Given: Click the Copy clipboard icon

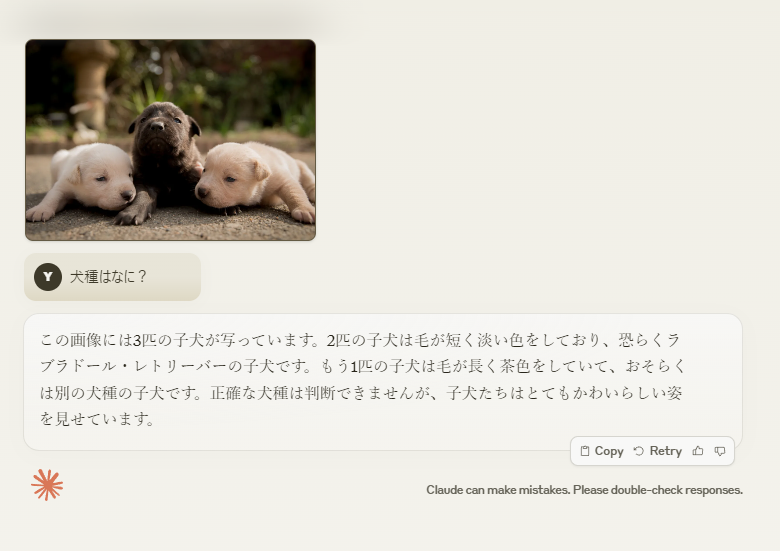Looking at the screenshot, I should [585, 451].
